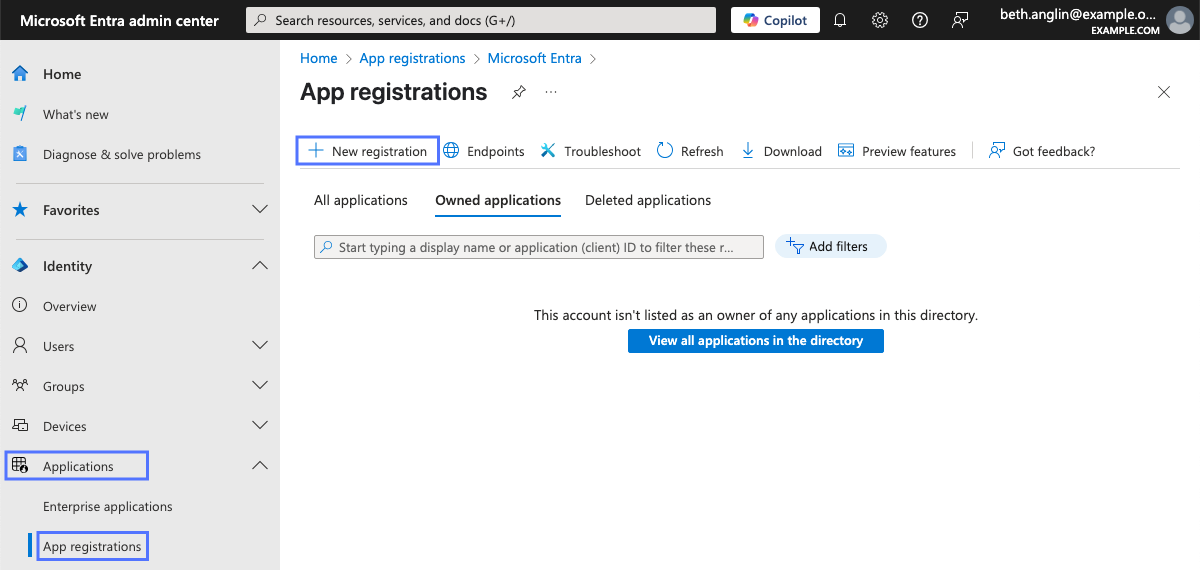1200x570 pixels.
Task: Go to the App registrations breadcrumb link
Action: (x=412, y=58)
